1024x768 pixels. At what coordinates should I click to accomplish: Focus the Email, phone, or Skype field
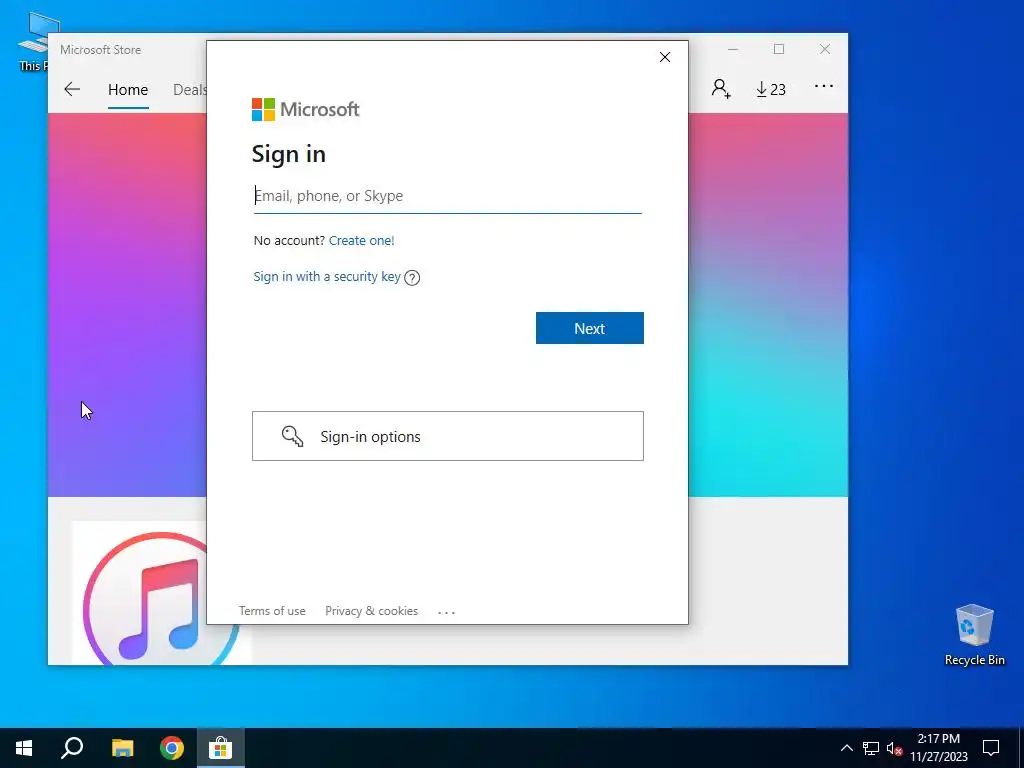click(447, 196)
